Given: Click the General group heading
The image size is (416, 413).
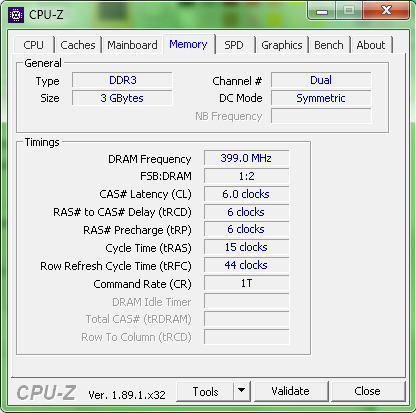Looking at the screenshot, I should [43, 63].
